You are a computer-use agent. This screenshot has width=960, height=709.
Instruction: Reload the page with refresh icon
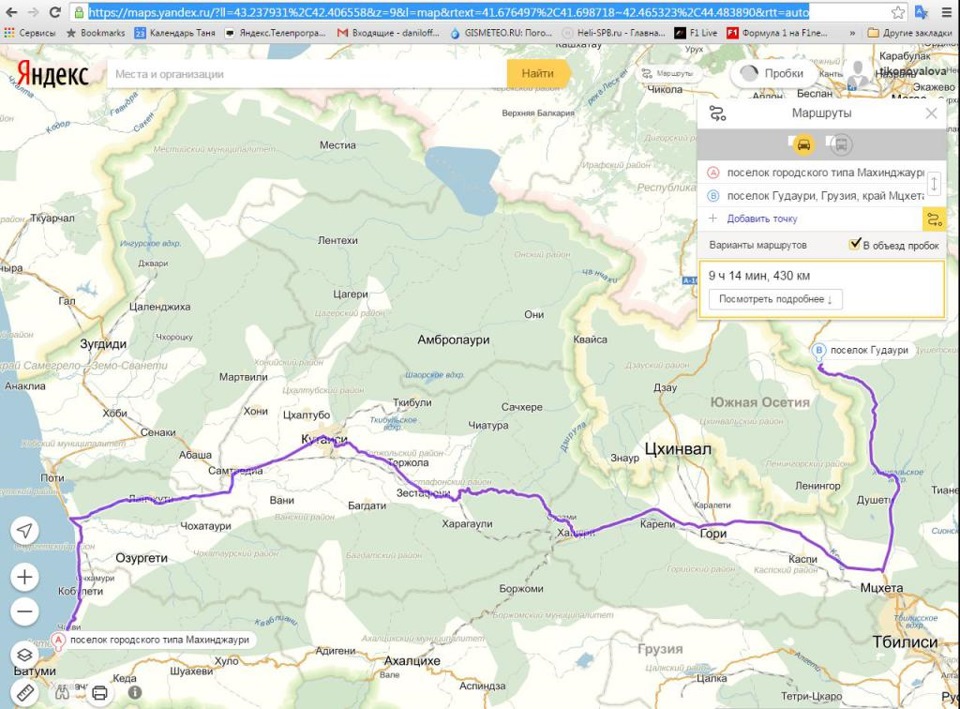point(54,12)
